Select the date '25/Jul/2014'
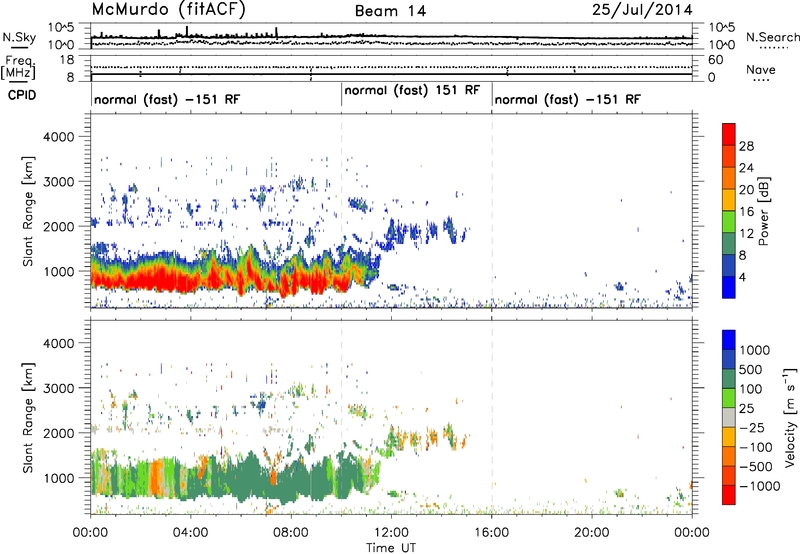This screenshot has width=800, height=554. pos(642,10)
